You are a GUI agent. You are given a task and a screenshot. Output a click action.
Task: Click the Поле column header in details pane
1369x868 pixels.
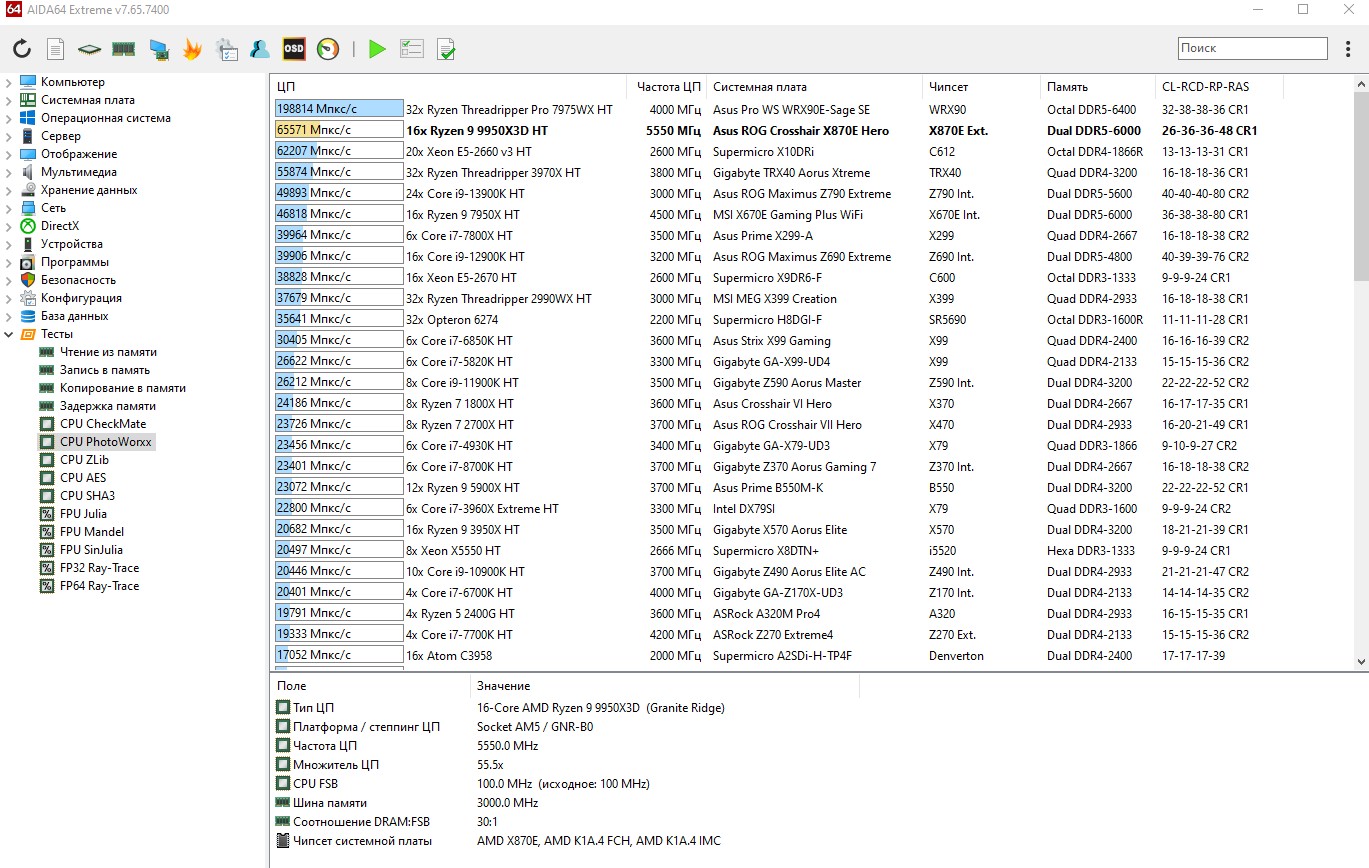point(370,686)
